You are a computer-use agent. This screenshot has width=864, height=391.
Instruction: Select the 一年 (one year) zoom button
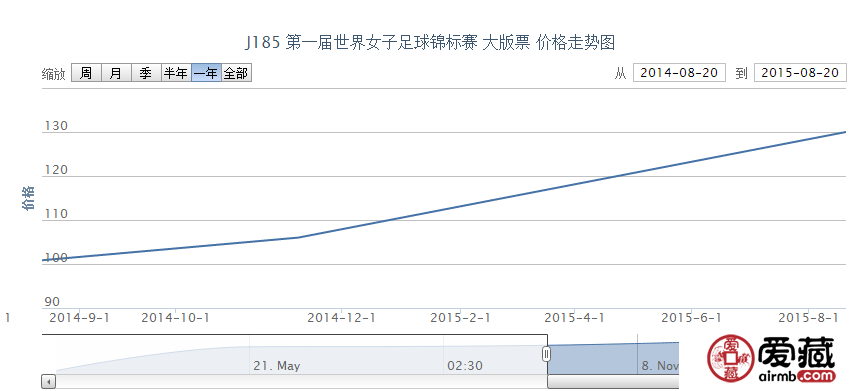coord(206,73)
